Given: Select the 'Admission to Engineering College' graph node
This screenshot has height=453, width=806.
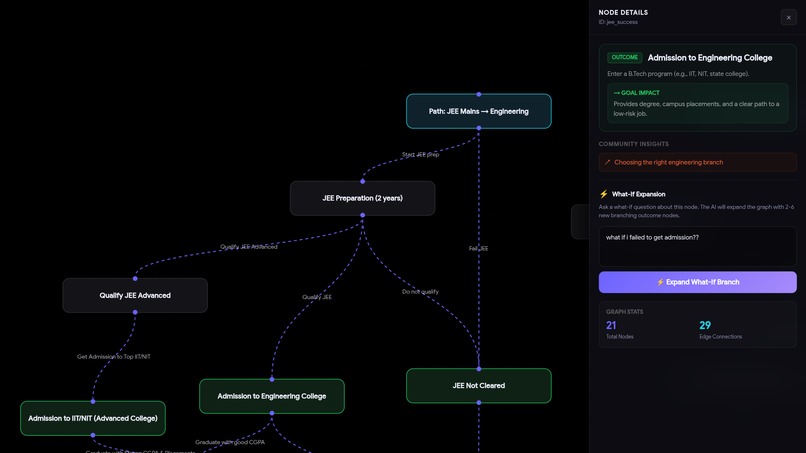Looking at the screenshot, I should (272, 396).
